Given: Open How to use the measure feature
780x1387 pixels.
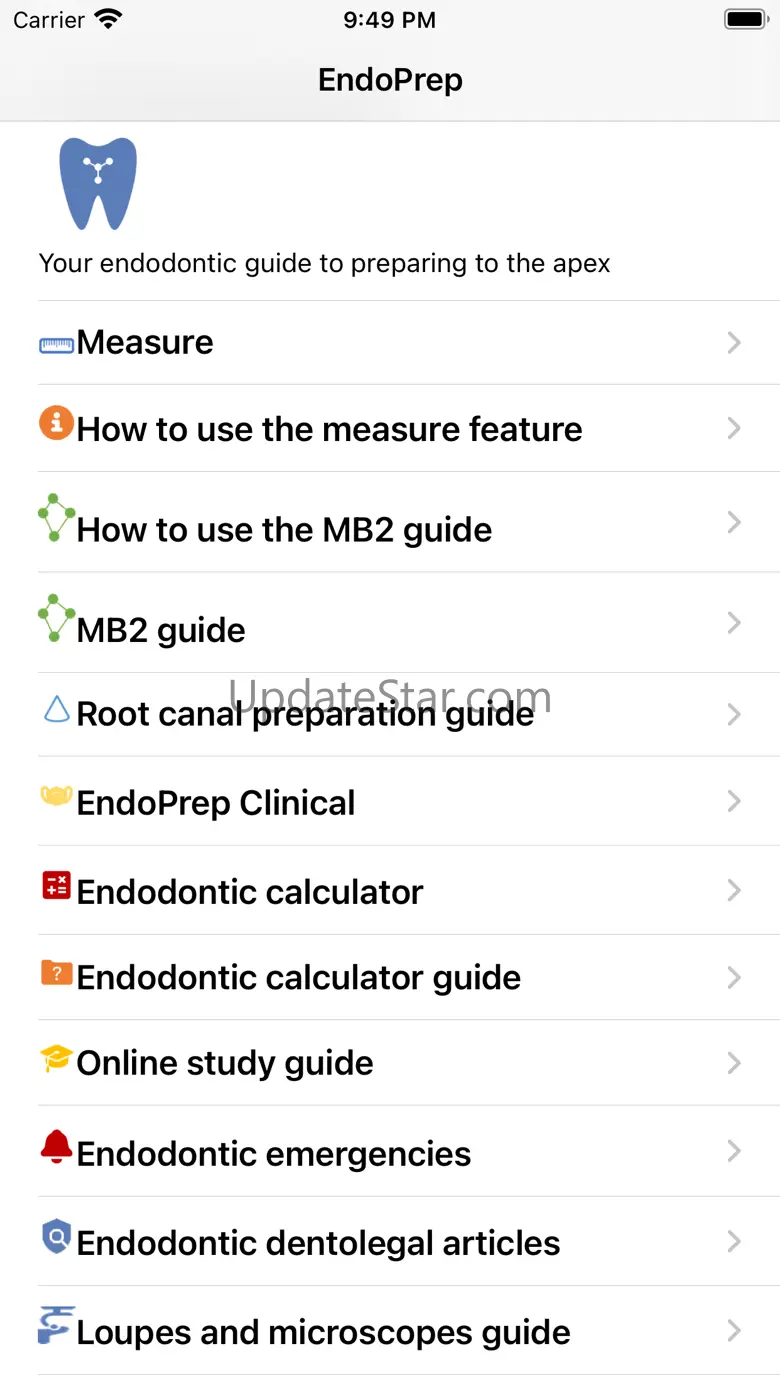Looking at the screenshot, I should (329, 429).
